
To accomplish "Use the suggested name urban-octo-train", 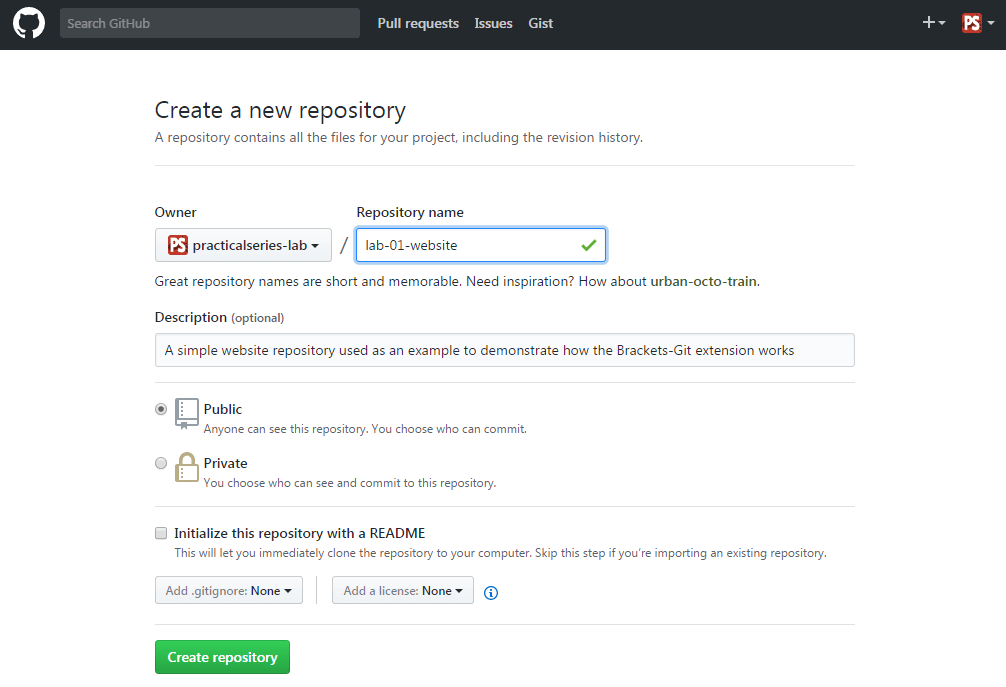I will (704, 281).
